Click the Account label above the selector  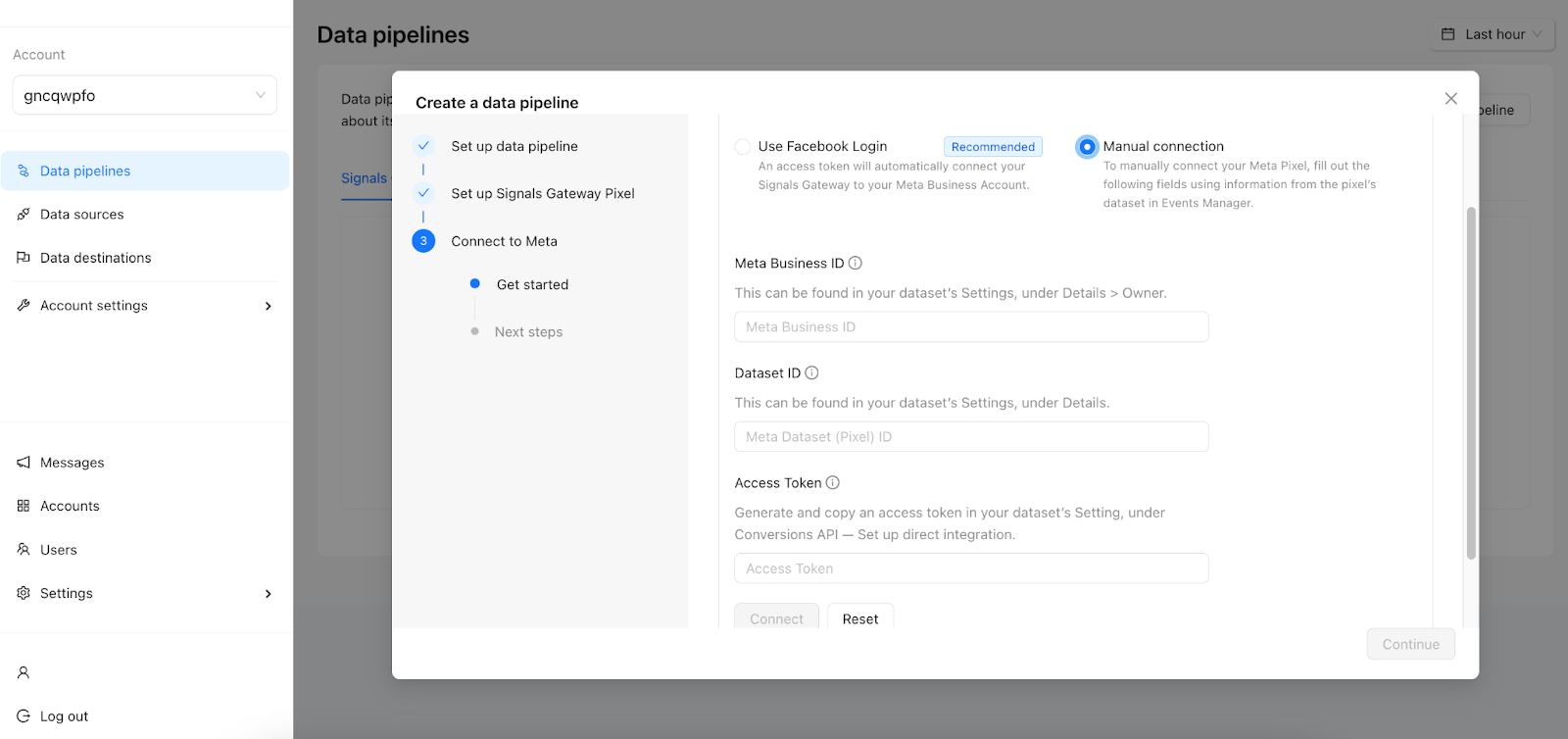(39, 55)
